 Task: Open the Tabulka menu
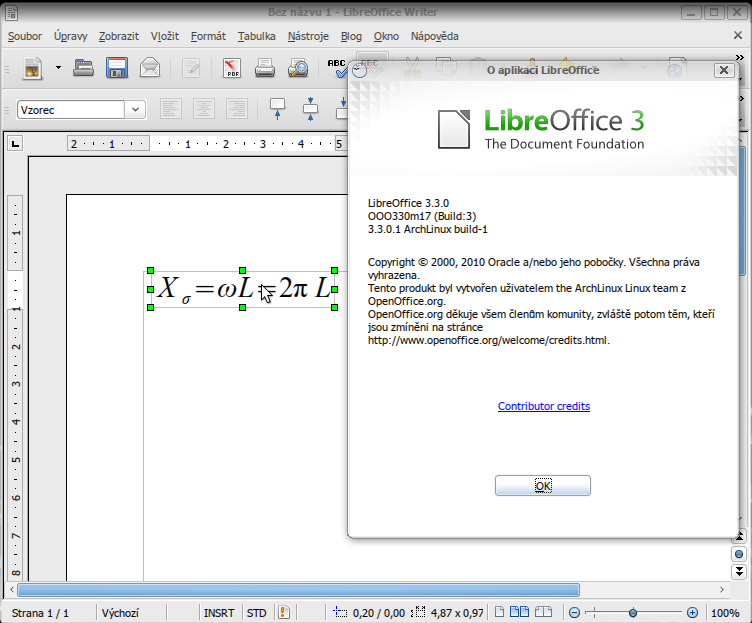(257, 36)
